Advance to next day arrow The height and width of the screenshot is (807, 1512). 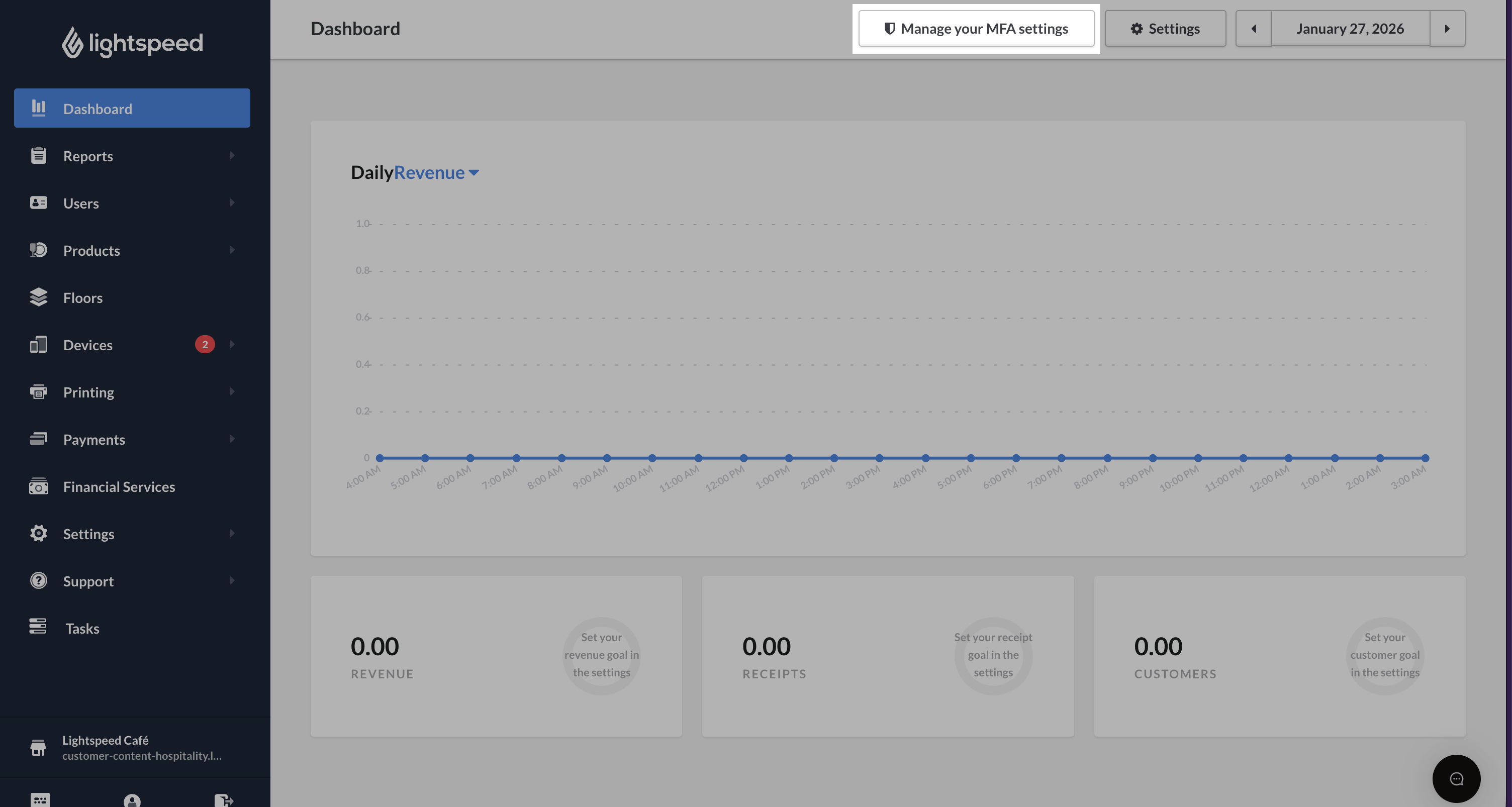1447,28
